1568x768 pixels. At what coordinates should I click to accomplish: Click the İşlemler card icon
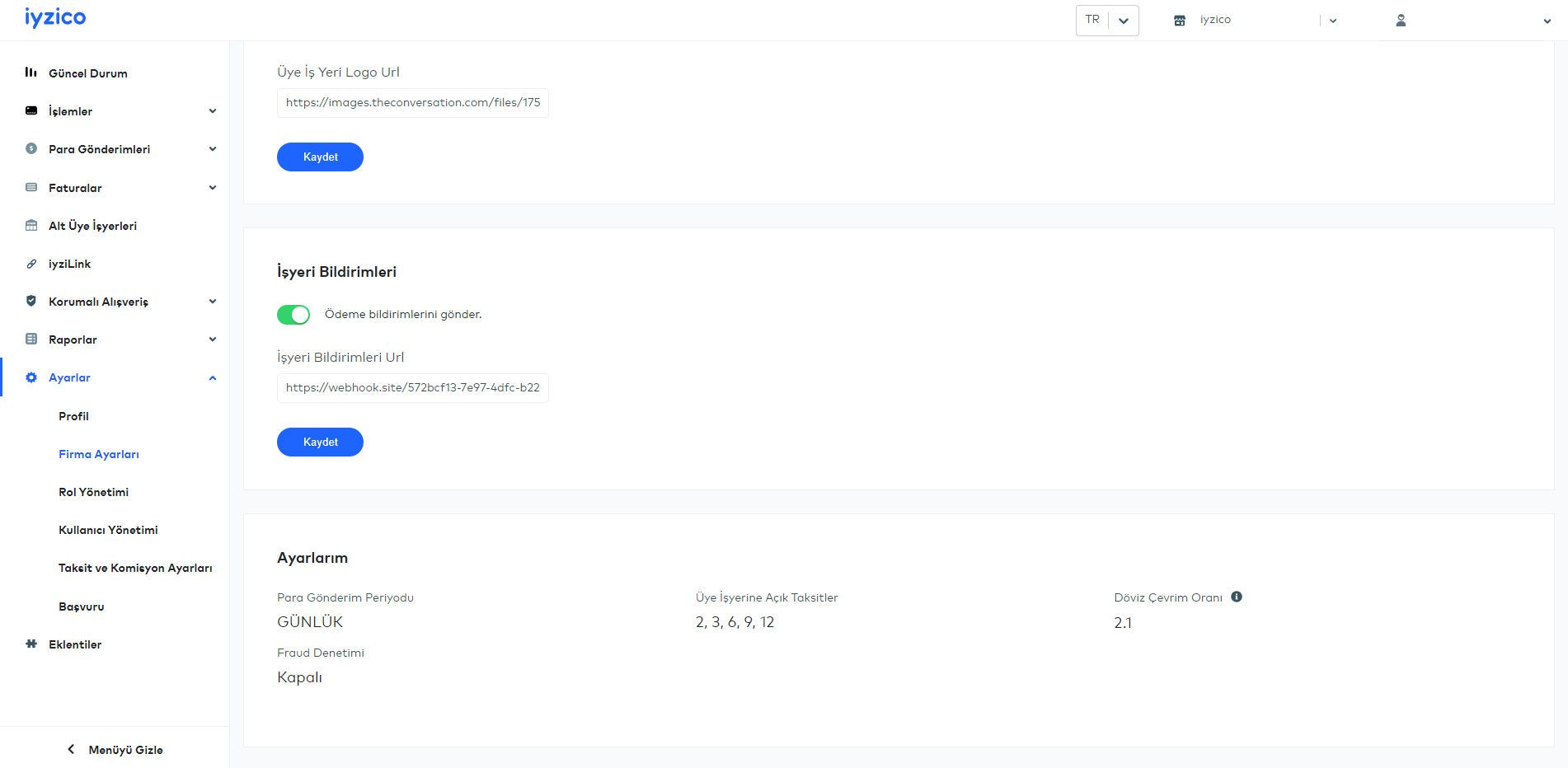[31, 110]
